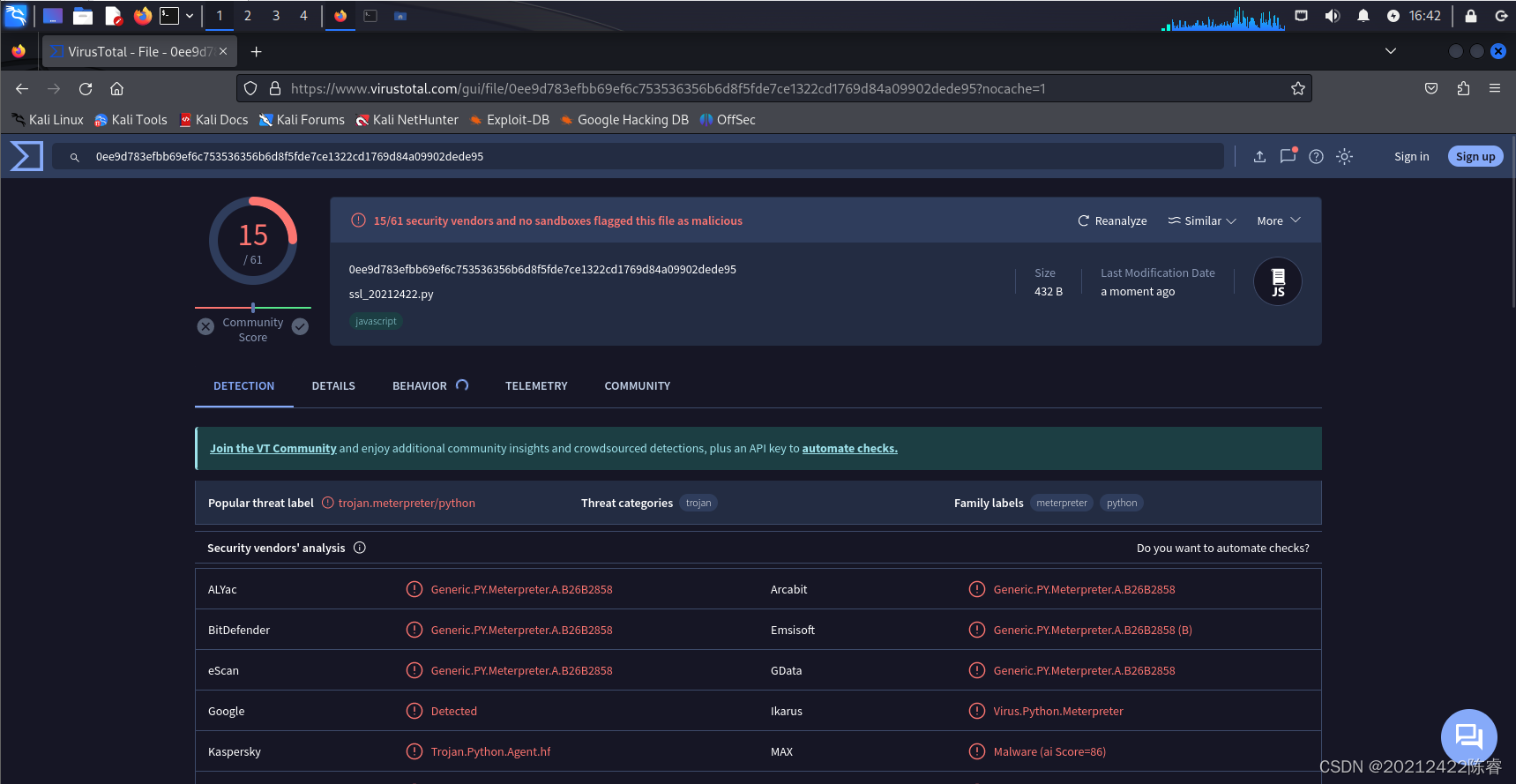Click the lock screen icon
The height and width of the screenshot is (784, 1516).
tap(1470, 16)
